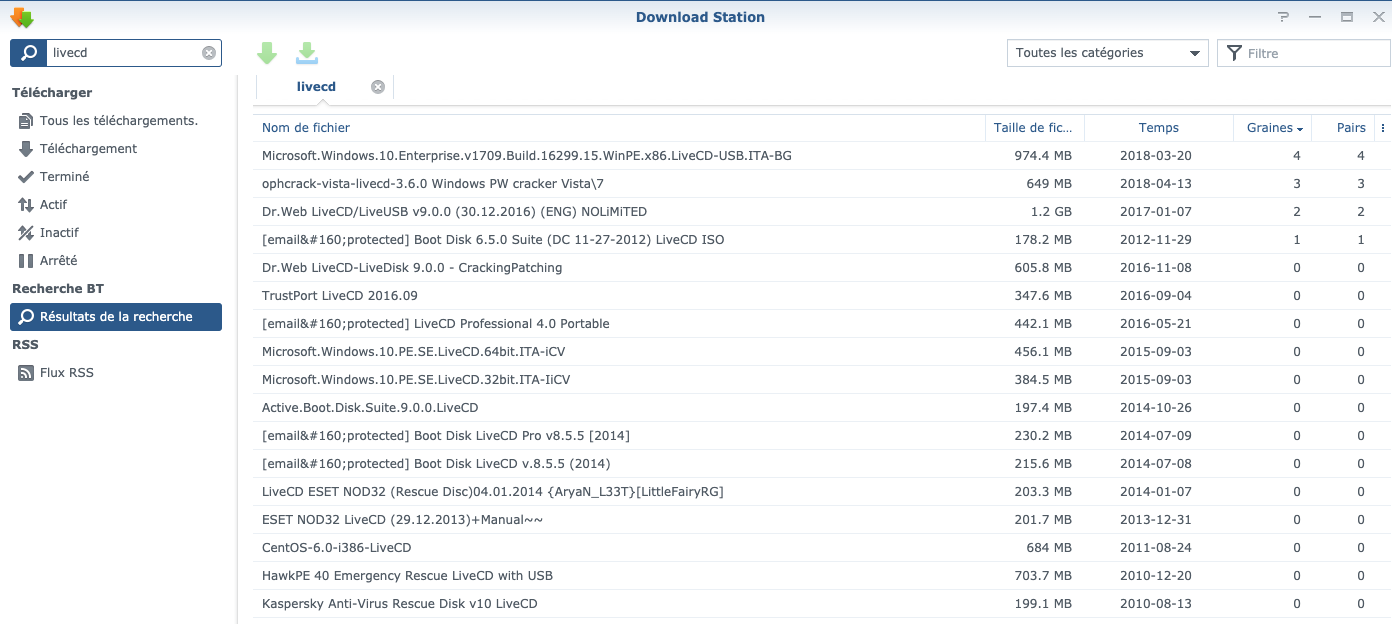
Task: Click into the livecd search box
Action: point(123,53)
